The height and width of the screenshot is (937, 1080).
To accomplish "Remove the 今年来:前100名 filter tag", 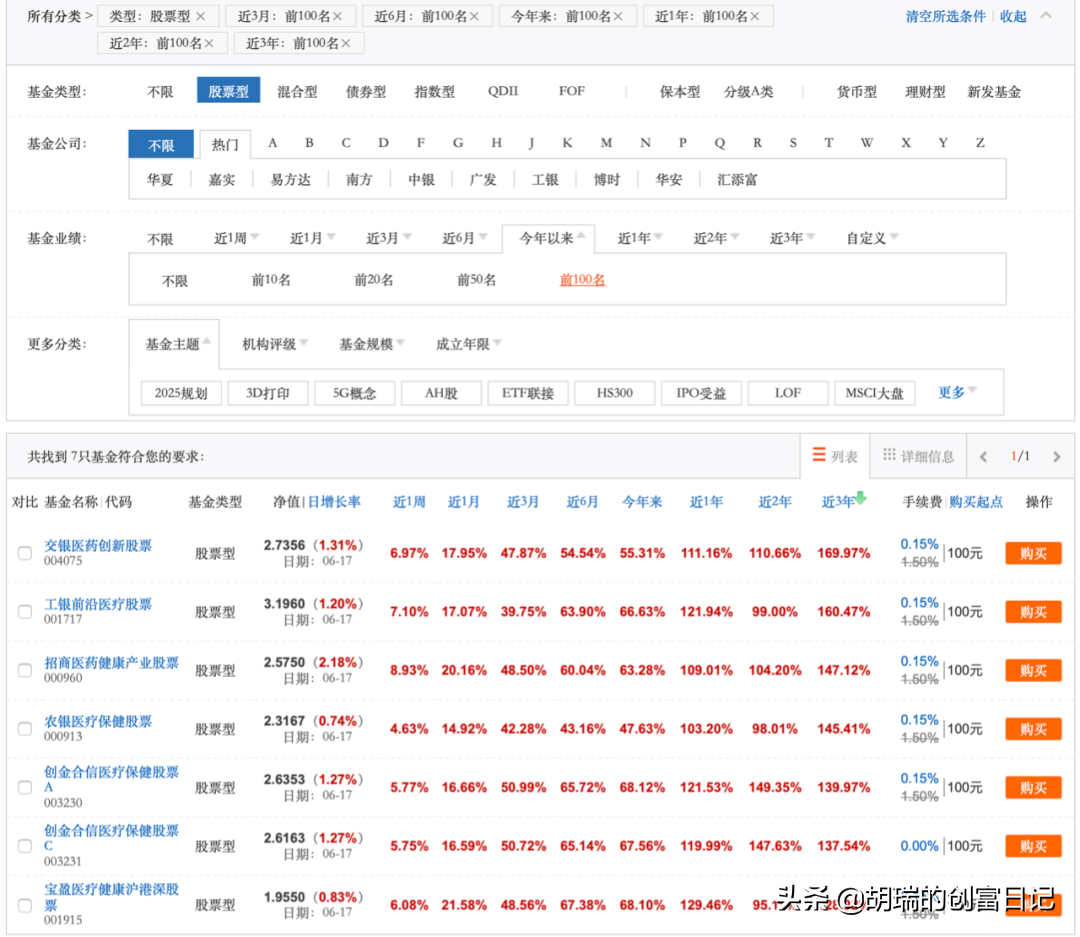I will point(618,16).
